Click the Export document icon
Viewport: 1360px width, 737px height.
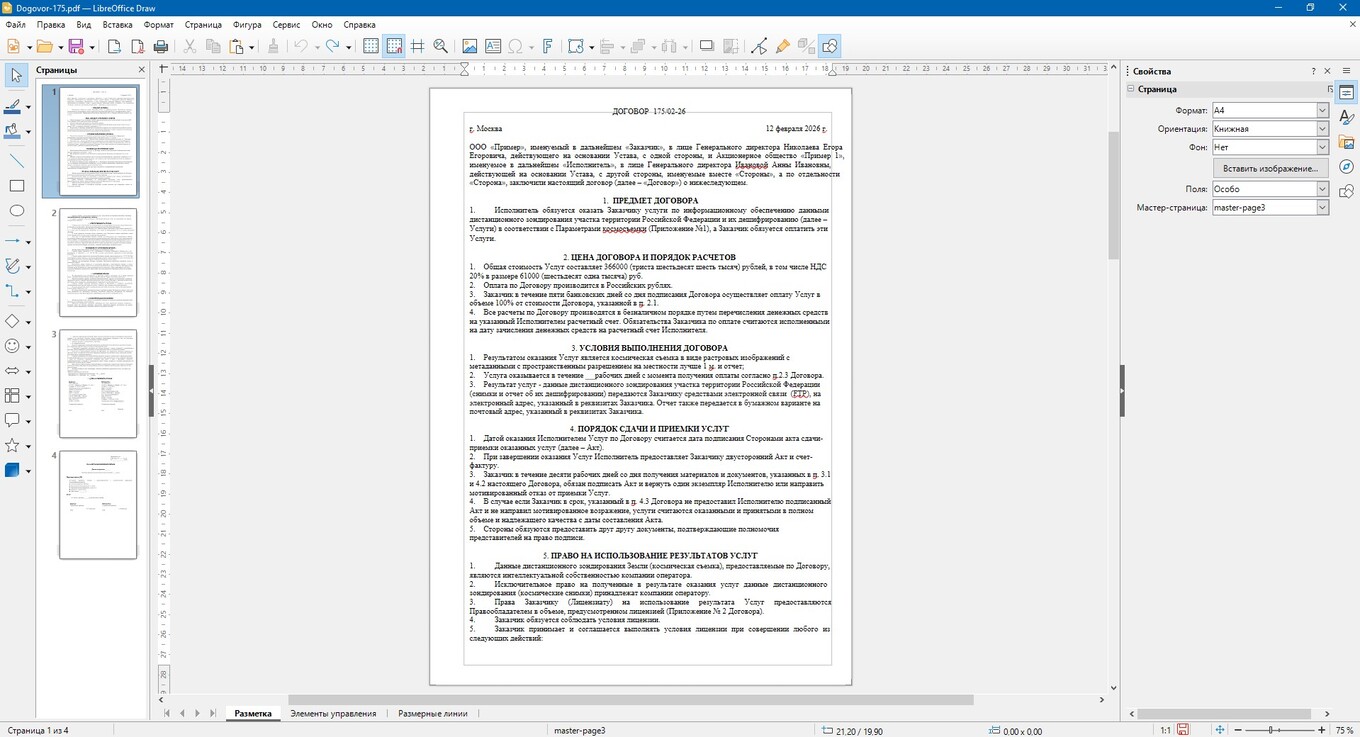click(114, 46)
